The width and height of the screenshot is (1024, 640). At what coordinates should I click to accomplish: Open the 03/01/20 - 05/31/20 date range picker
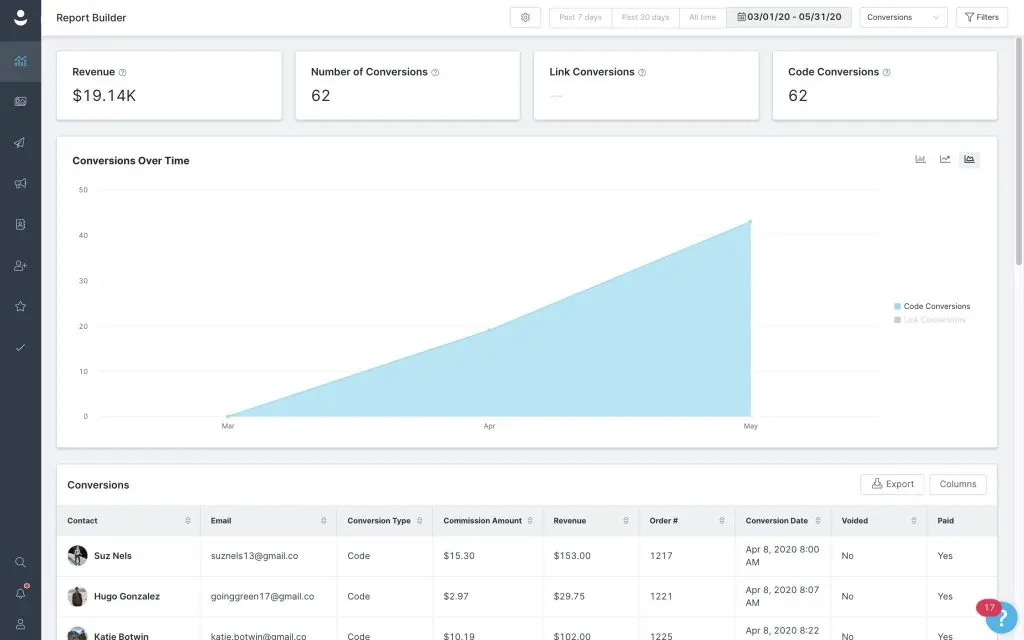coord(788,17)
